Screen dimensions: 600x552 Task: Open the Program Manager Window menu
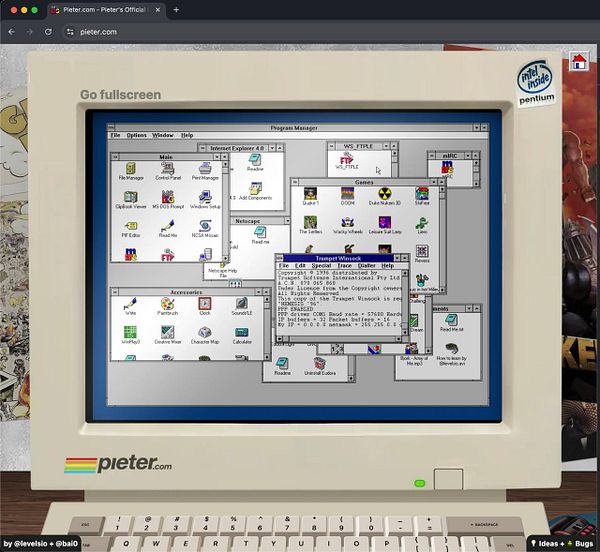point(163,135)
